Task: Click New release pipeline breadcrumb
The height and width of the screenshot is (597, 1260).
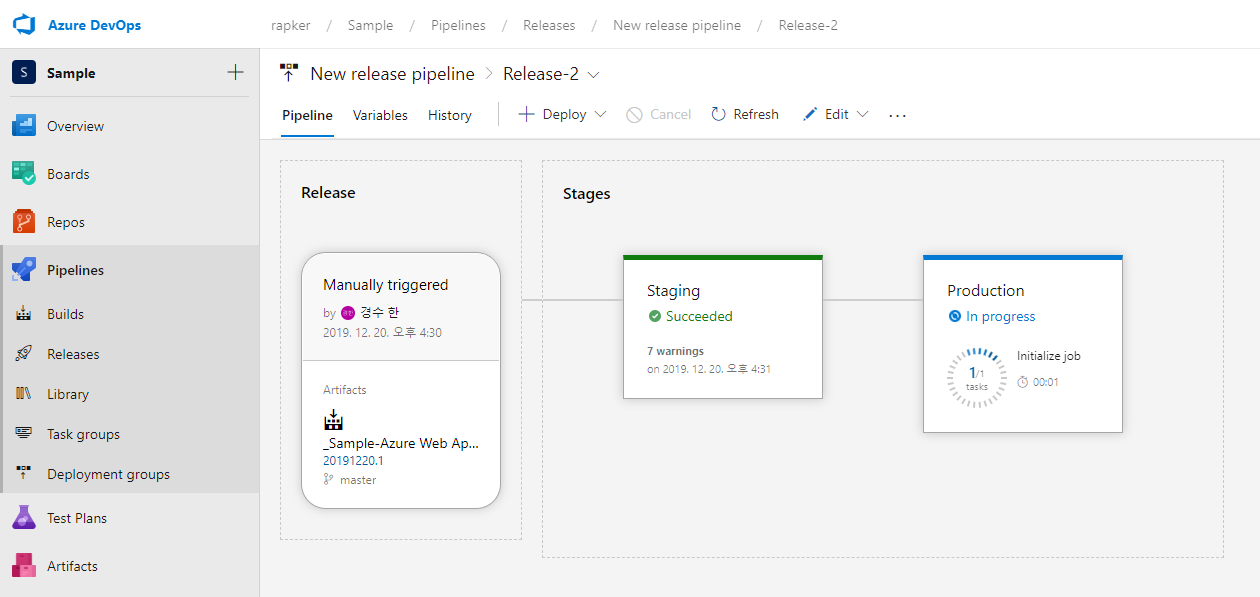Action: click(677, 25)
